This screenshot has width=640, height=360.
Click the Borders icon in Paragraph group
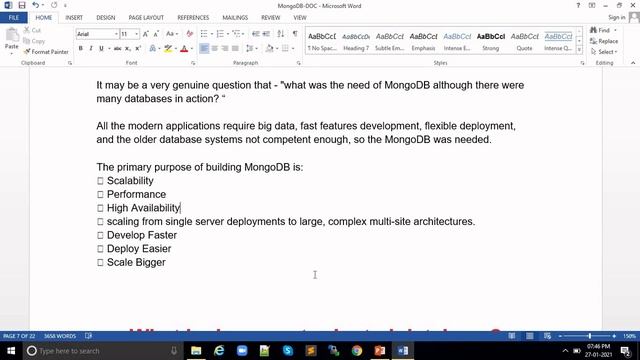(285, 49)
